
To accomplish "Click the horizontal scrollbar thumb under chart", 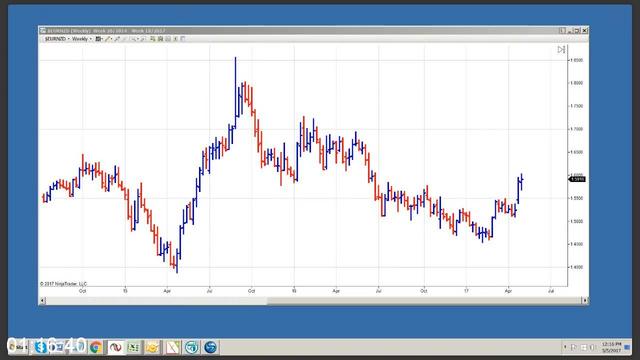I will pos(424,300).
